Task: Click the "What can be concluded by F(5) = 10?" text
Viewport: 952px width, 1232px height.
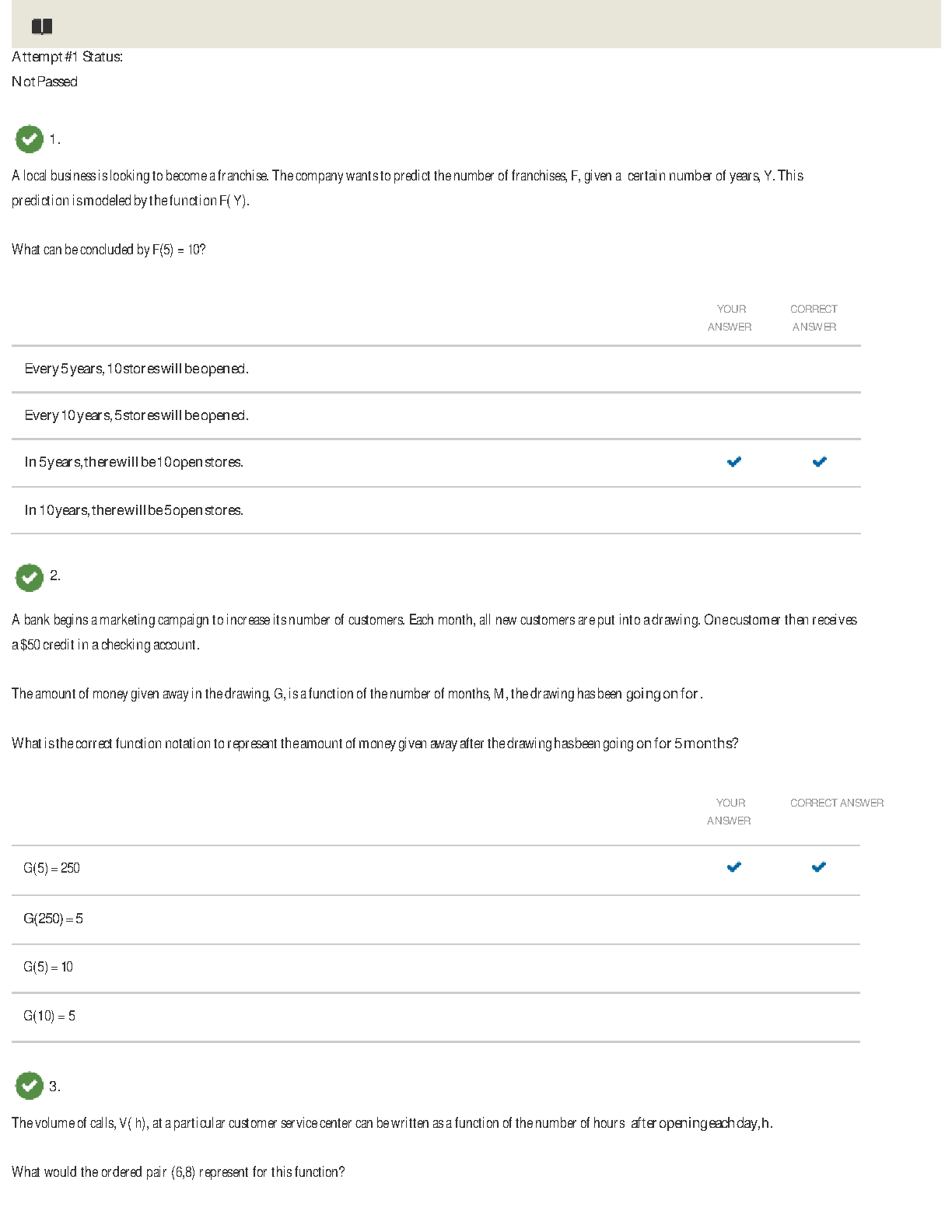Action: point(108,250)
